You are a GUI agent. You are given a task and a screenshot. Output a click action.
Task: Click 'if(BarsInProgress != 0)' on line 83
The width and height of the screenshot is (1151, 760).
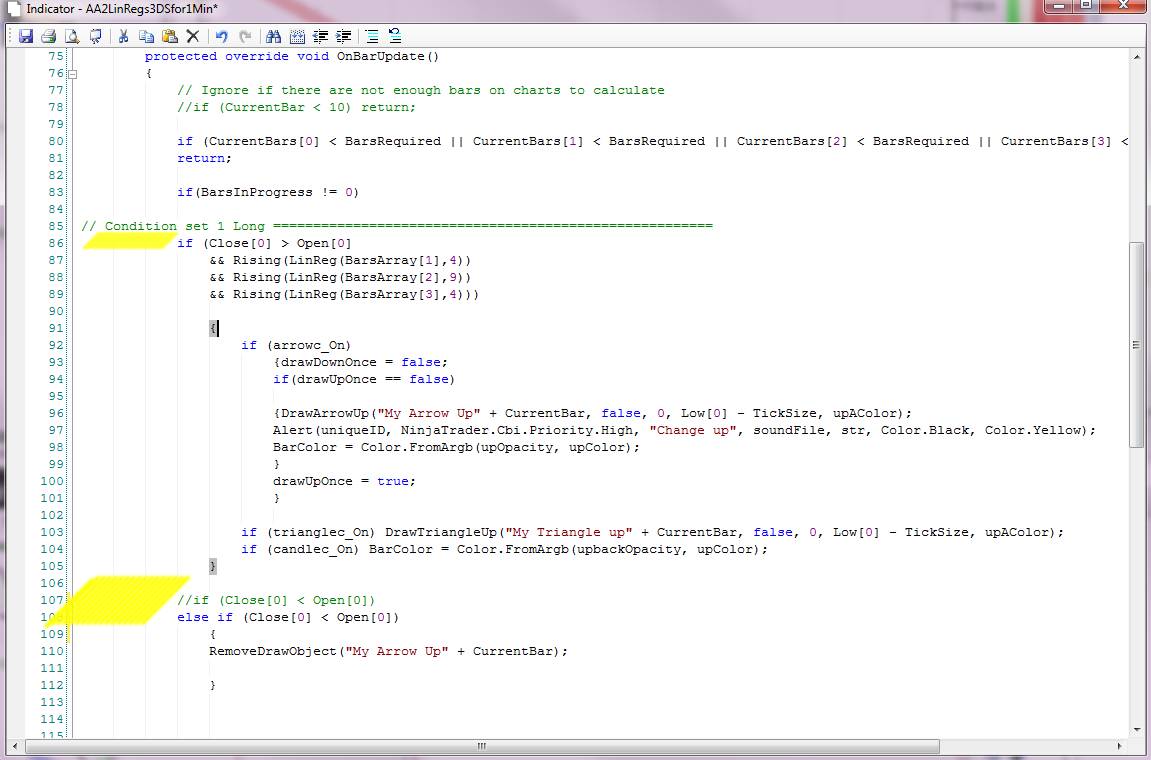(268, 192)
